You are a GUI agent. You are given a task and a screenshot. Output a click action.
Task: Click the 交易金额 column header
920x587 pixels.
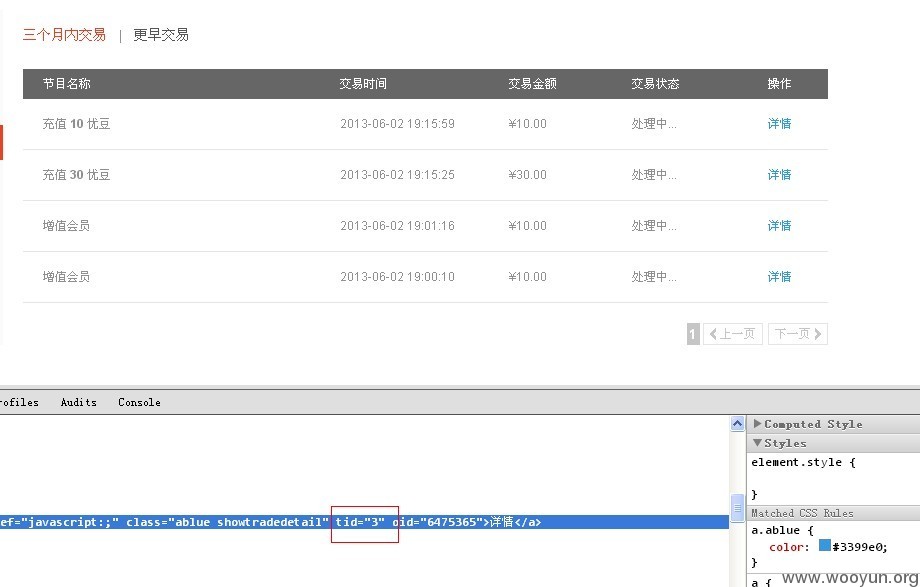click(x=532, y=84)
